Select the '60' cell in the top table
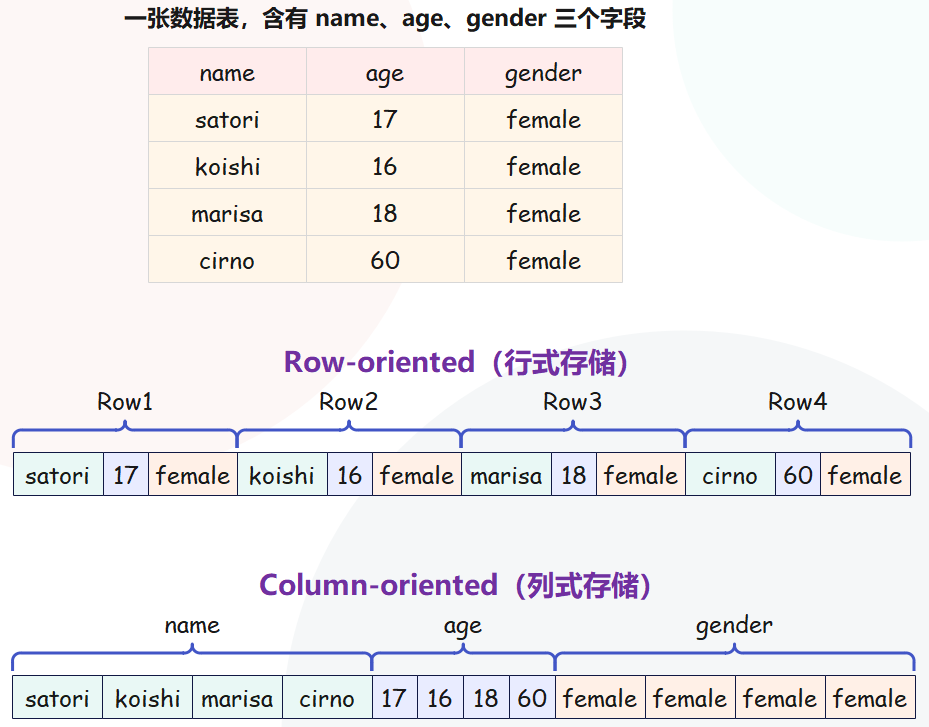Viewport: 929px width, 727px height. (385, 261)
